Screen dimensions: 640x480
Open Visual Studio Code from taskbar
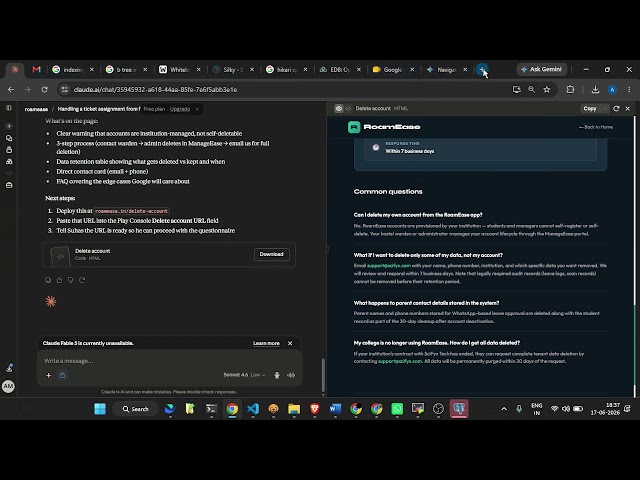pos(253,409)
